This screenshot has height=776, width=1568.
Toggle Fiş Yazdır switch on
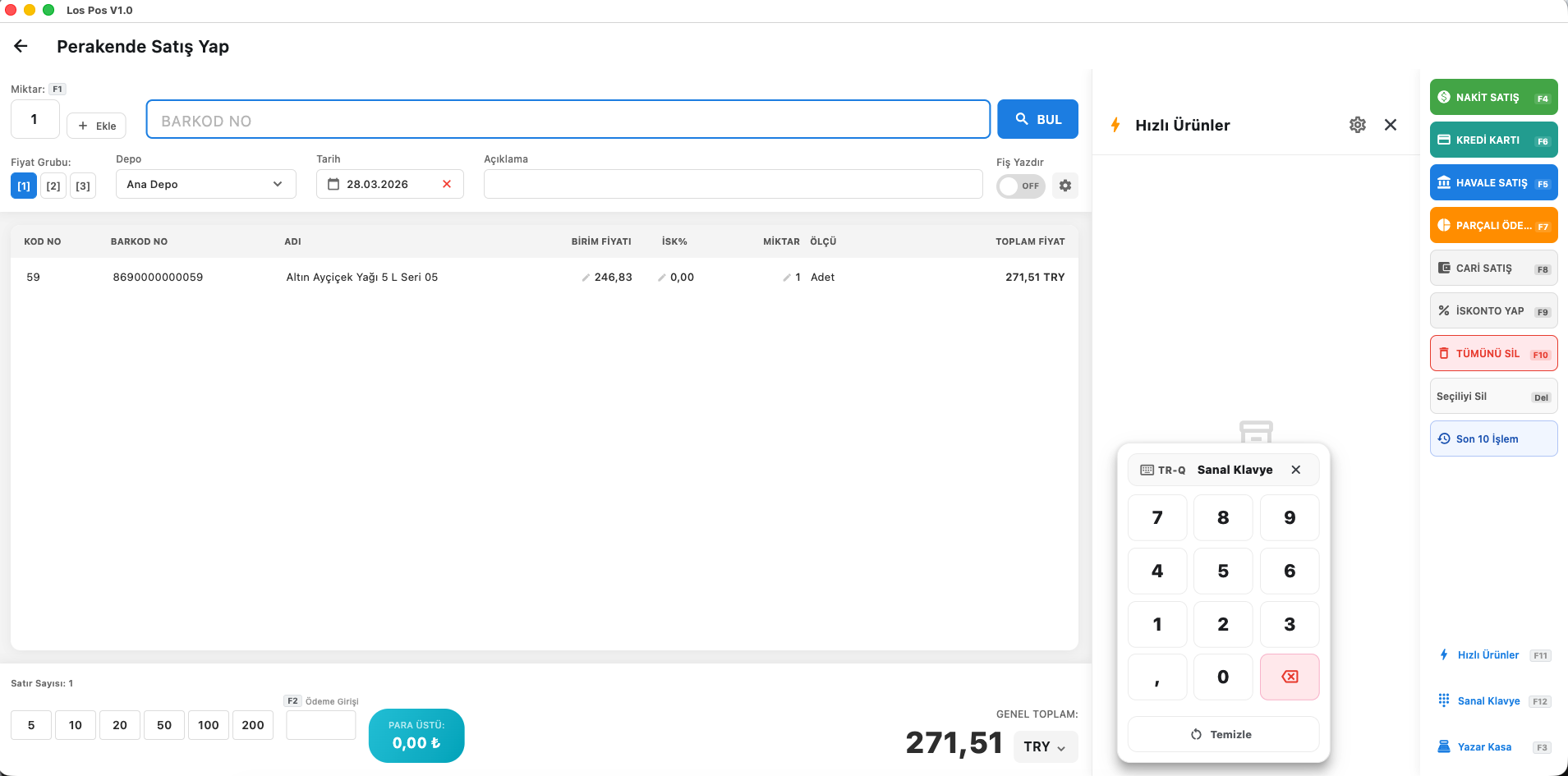(x=1020, y=186)
